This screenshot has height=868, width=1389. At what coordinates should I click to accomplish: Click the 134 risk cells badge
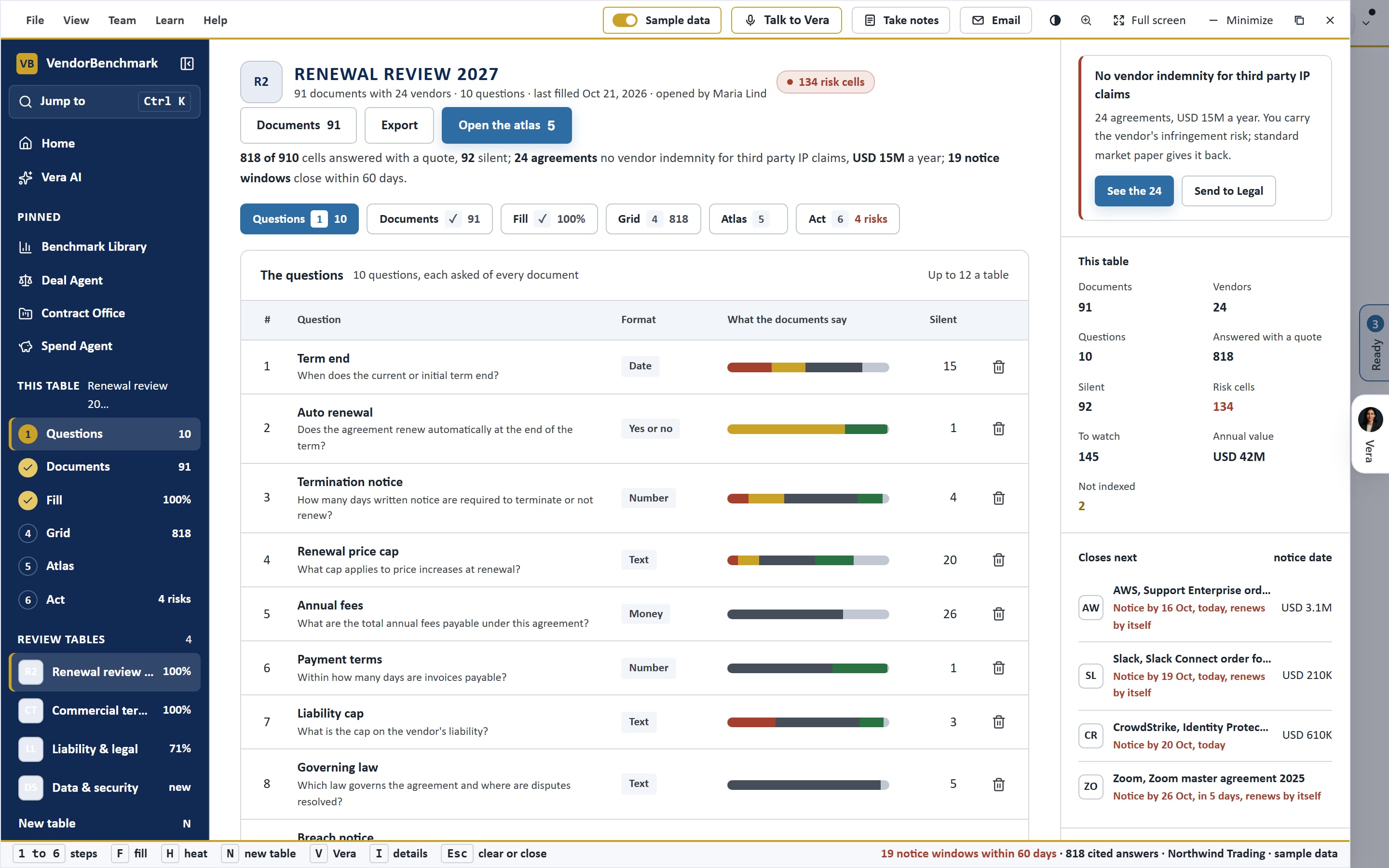point(825,82)
